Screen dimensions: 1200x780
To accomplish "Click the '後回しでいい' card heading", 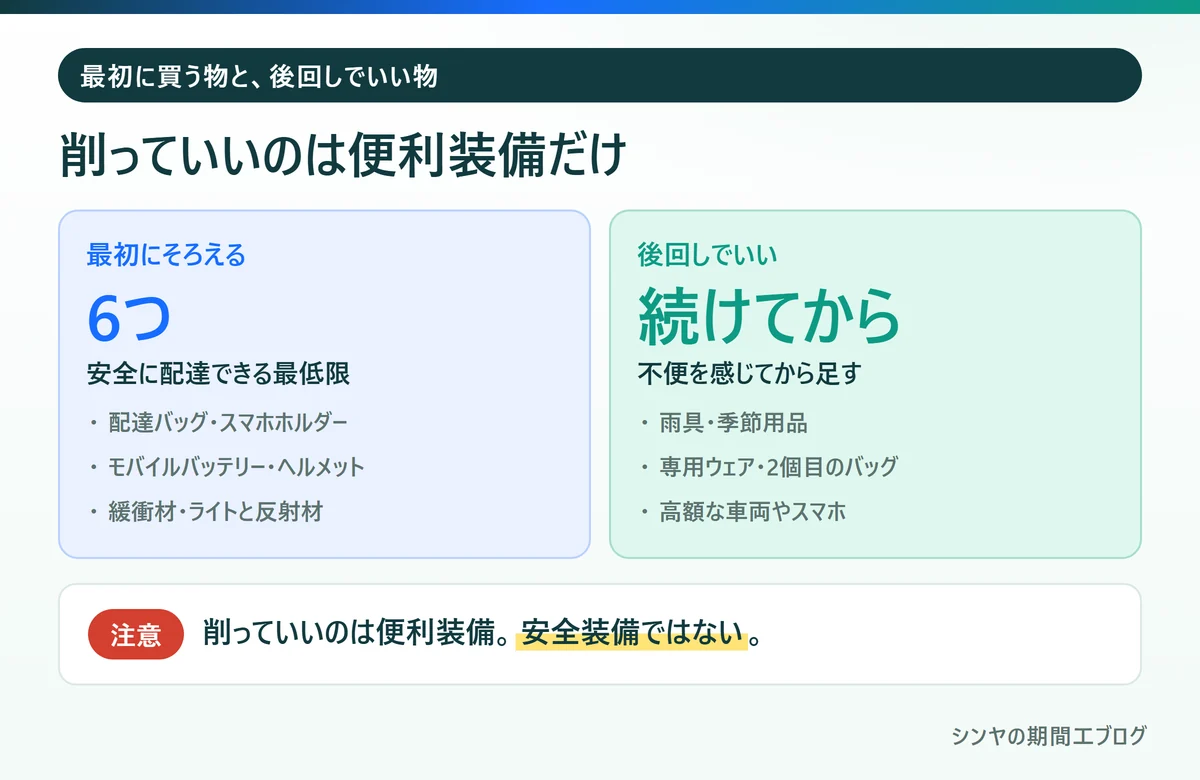I will pos(708,255).
